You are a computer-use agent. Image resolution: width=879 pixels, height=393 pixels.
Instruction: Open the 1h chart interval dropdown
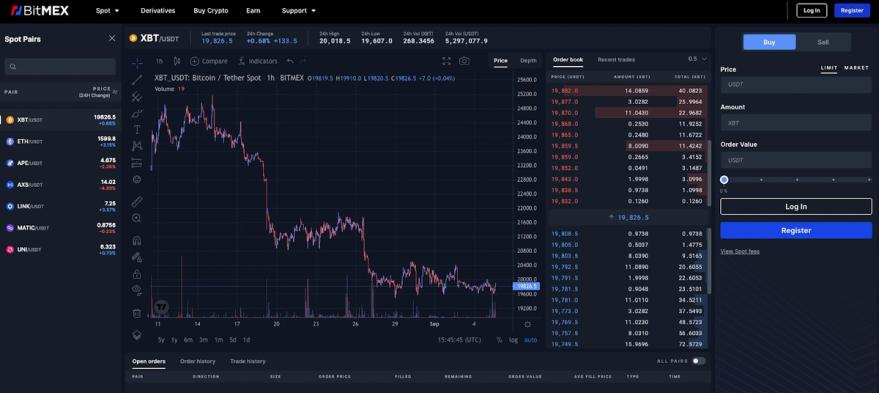pos(160,61)
